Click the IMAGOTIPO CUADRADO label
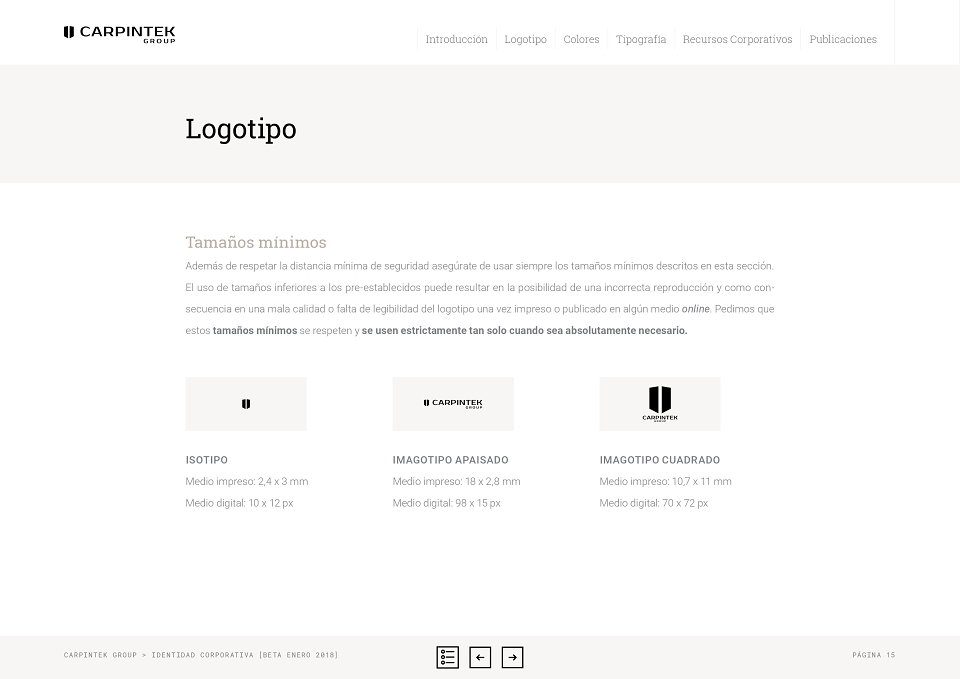 point(660,460)
